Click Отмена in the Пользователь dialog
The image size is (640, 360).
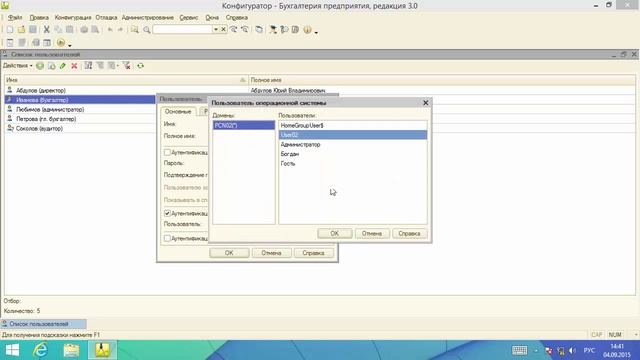coord(271,253)
